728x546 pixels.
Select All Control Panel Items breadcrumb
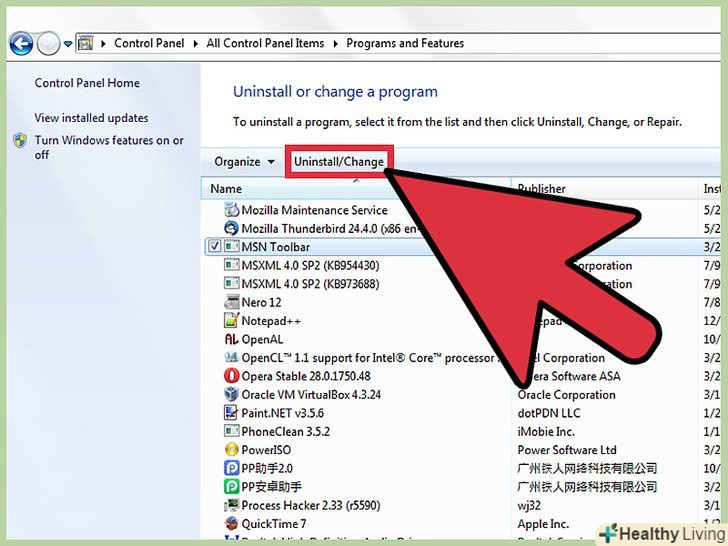[265, 43]
